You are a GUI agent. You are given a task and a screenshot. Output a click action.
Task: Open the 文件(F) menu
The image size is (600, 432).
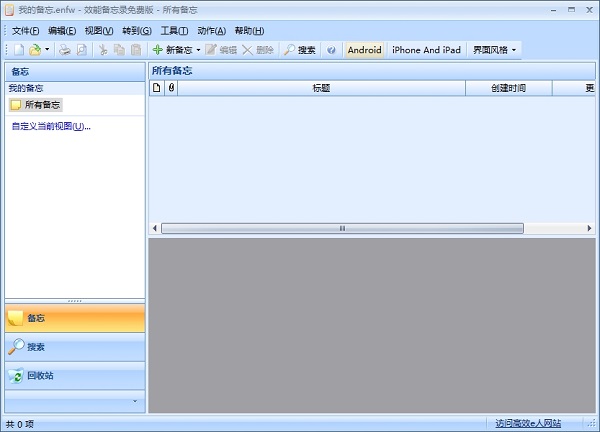coord(25,30)
